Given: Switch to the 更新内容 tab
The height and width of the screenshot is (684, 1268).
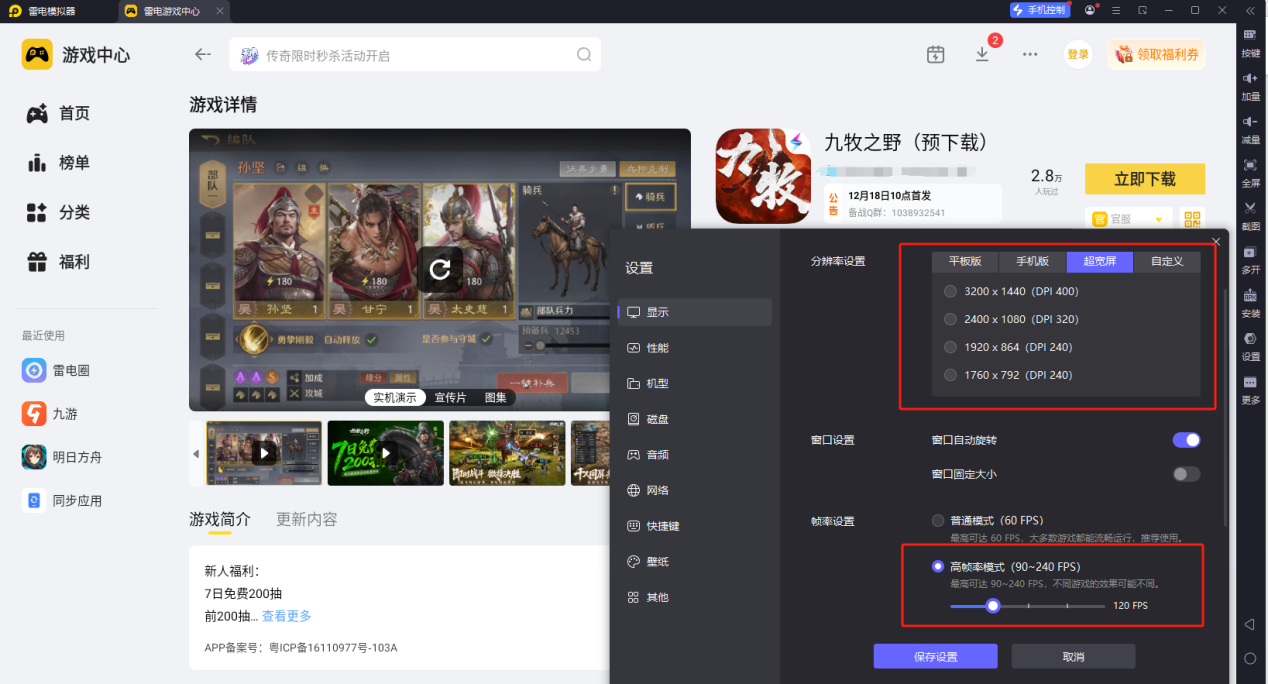Looking at the screenshot, I should [307, 519].
